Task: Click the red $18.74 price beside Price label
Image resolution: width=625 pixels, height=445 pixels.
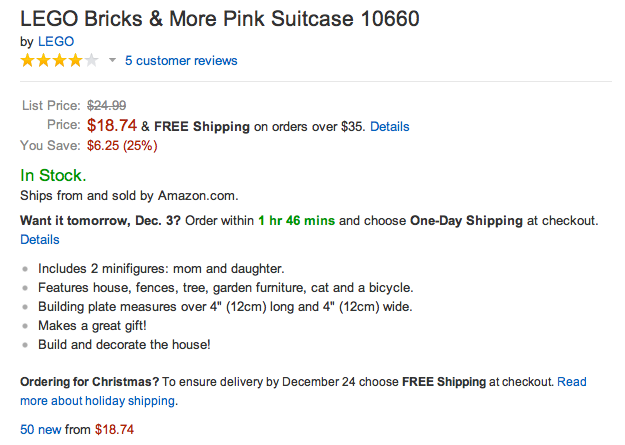Action: [112, 126]
